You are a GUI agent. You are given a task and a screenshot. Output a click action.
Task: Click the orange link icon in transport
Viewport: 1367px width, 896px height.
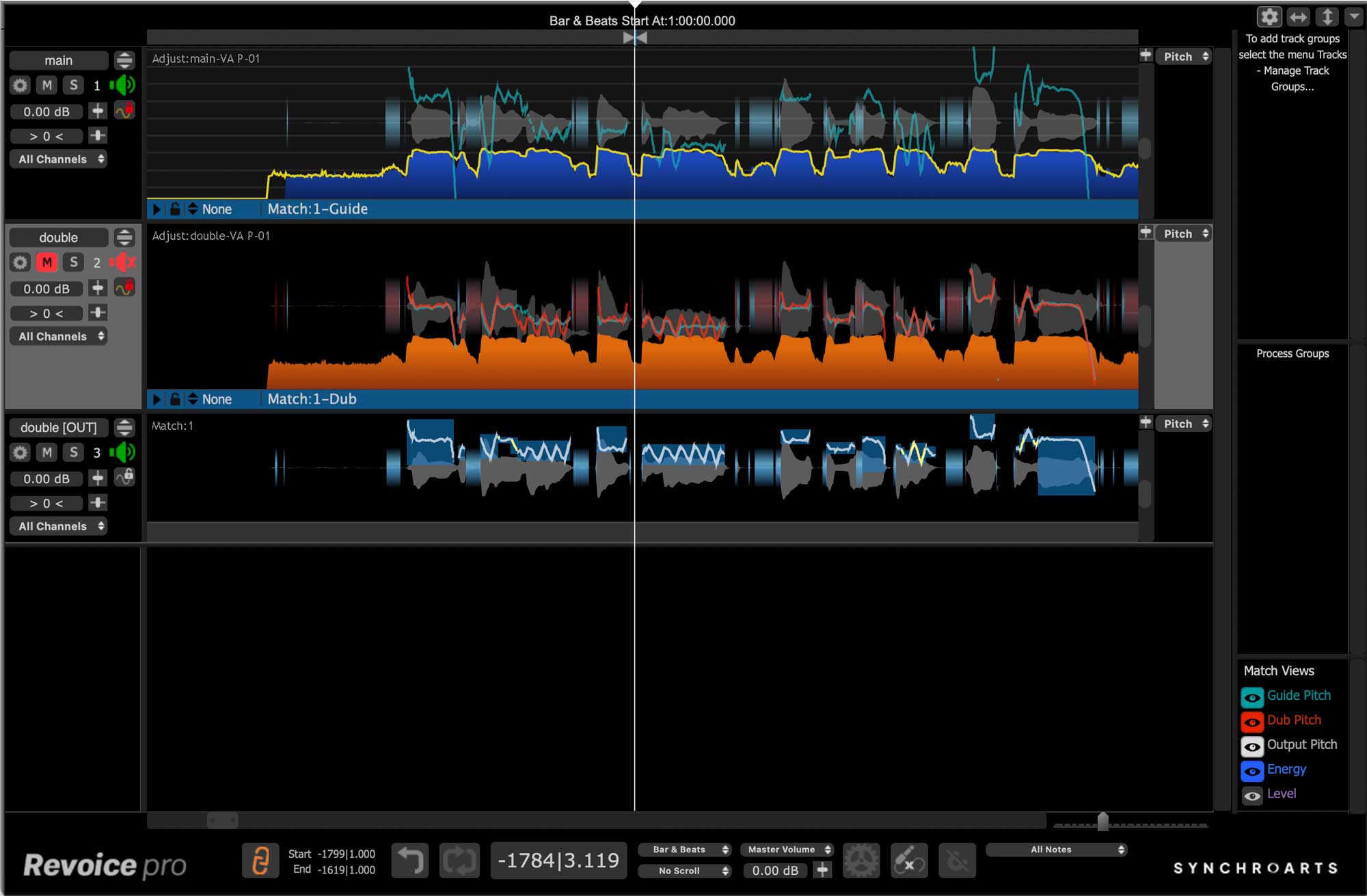pos(260,860)
